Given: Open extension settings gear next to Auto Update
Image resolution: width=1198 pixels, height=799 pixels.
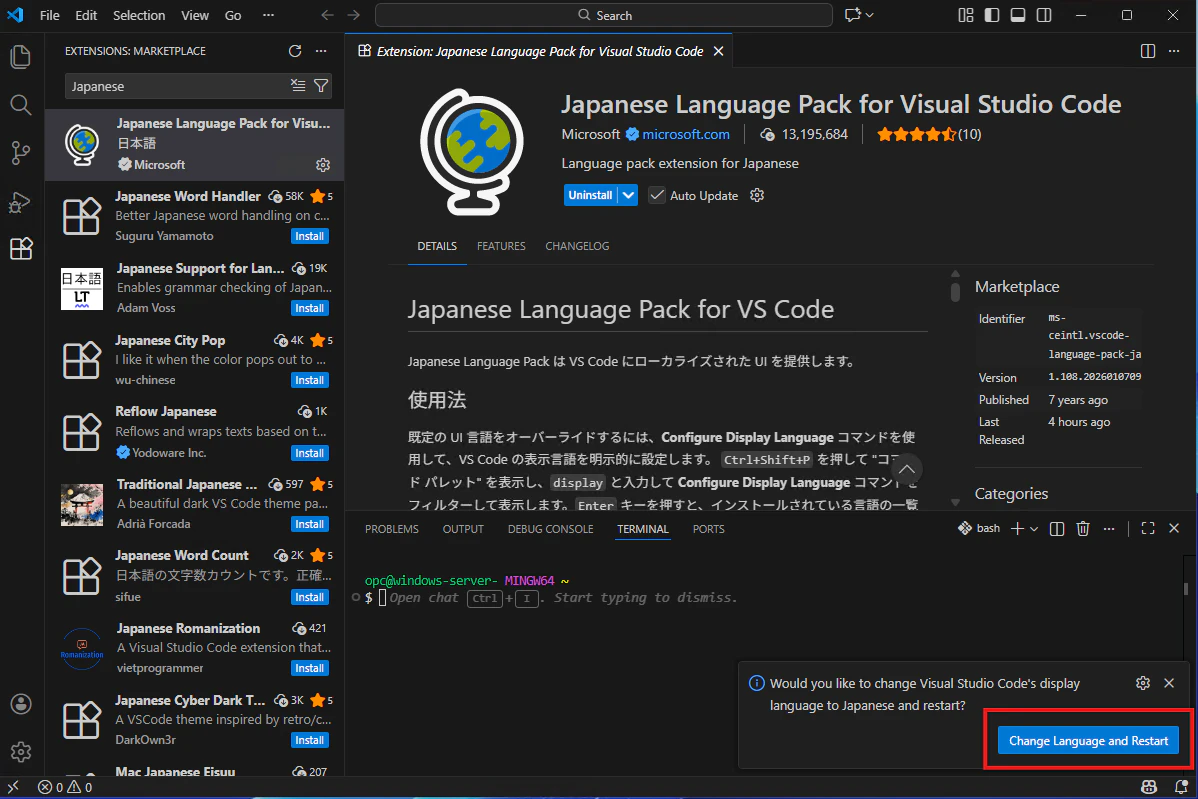Looking at the screenshot, I should click(x=756, y=196).
